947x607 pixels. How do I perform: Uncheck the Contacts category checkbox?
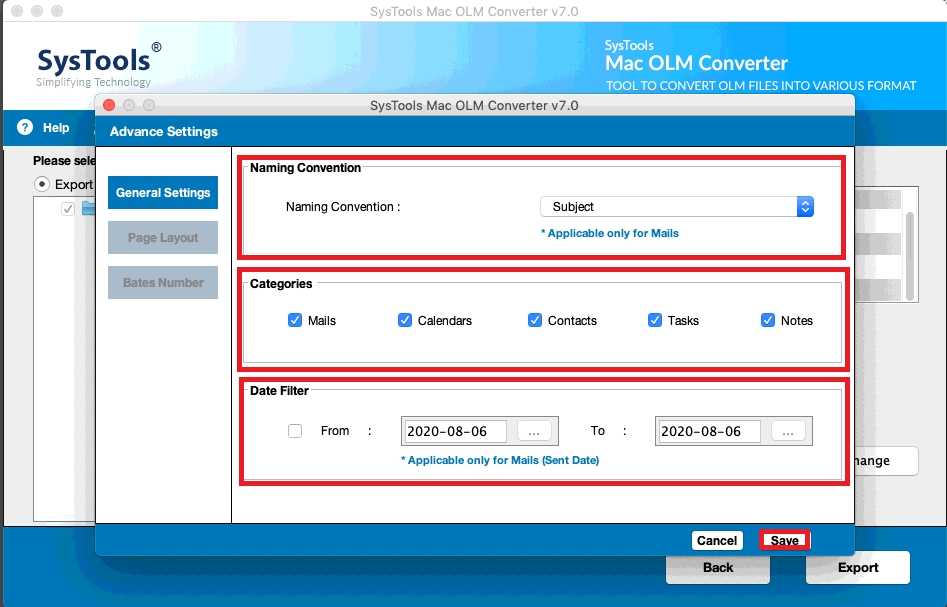coord(534,320)
